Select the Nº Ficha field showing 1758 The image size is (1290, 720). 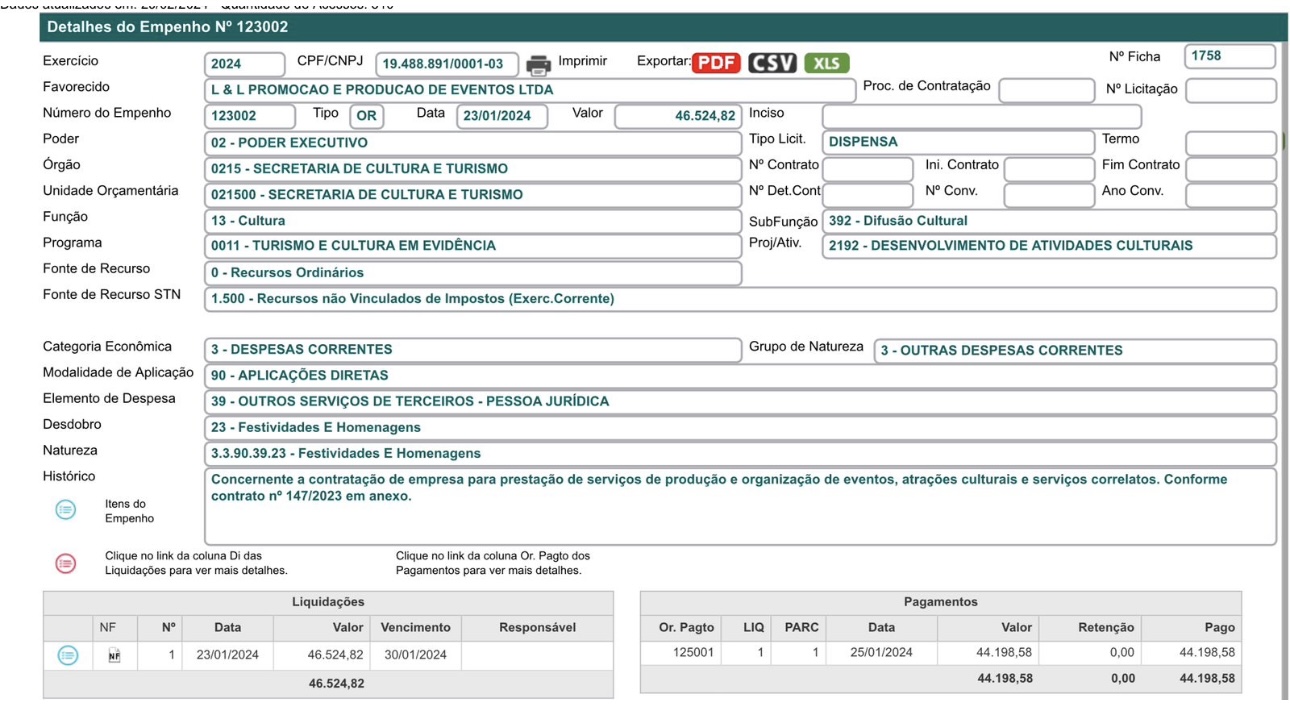[1229, 58]
